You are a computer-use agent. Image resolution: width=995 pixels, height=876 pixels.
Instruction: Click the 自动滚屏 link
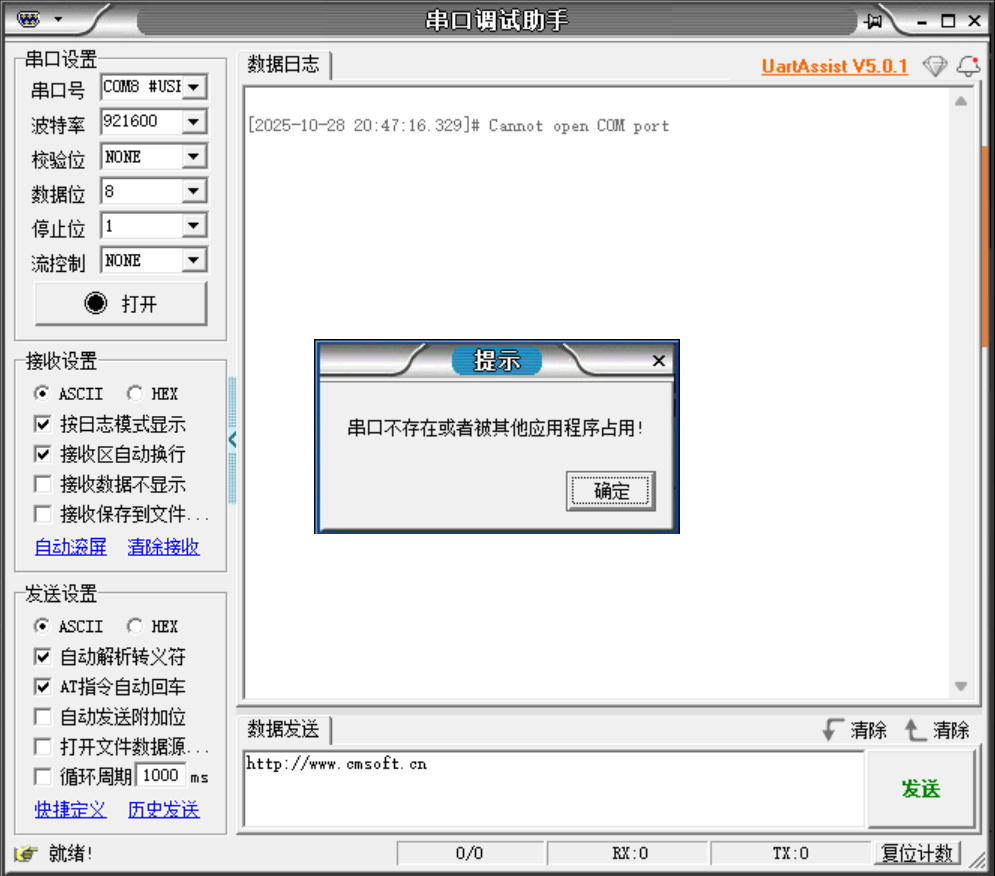tap(70, 547)
